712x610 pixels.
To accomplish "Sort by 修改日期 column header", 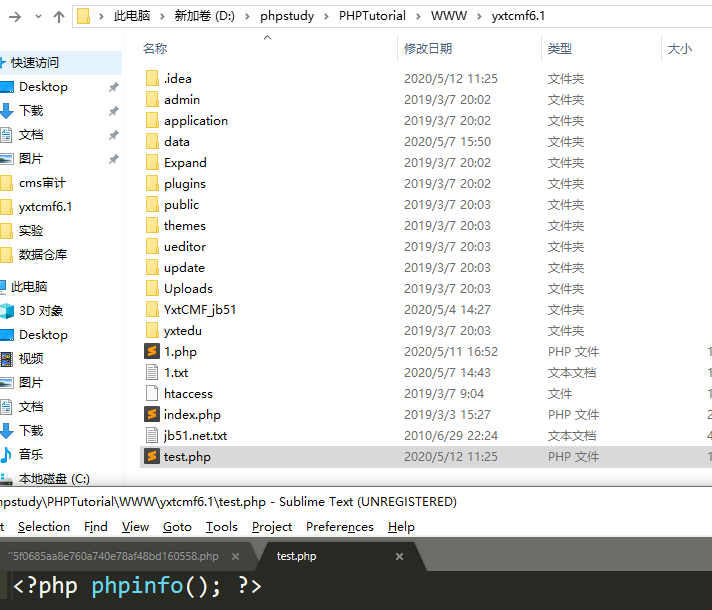I will (x=428, y=49).
